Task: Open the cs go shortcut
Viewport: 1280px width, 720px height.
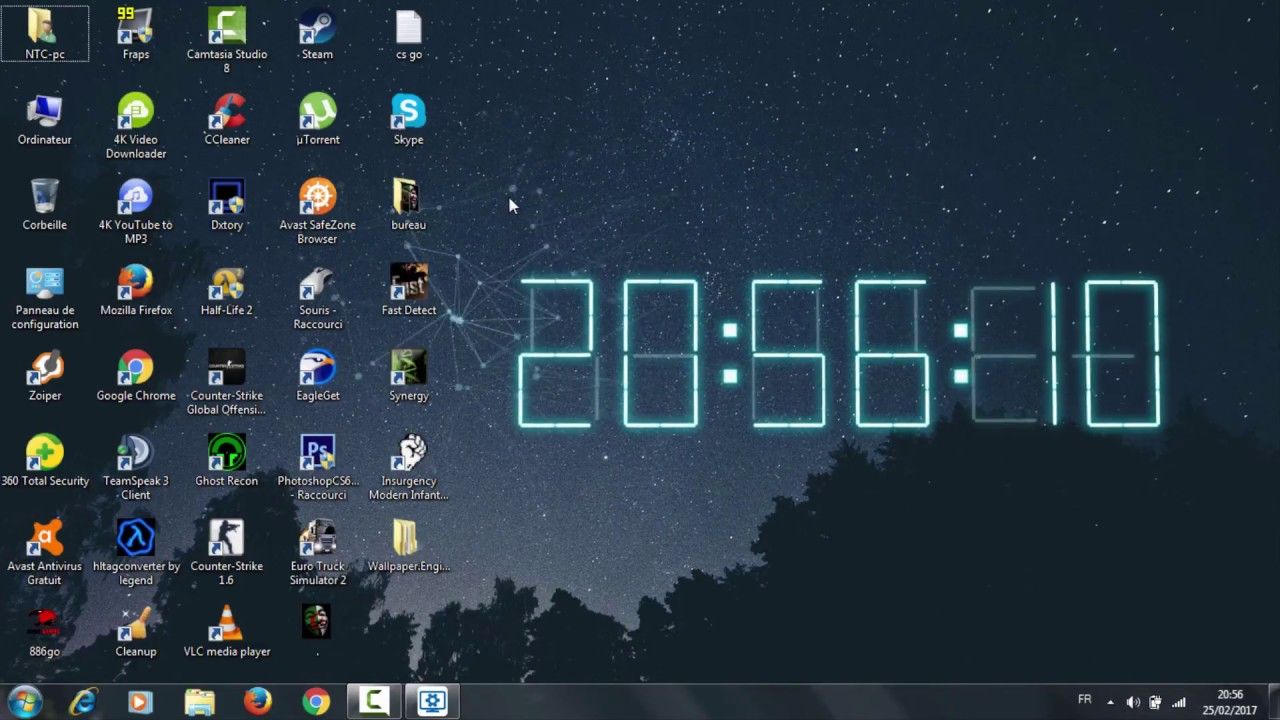Action: [408, 28]
